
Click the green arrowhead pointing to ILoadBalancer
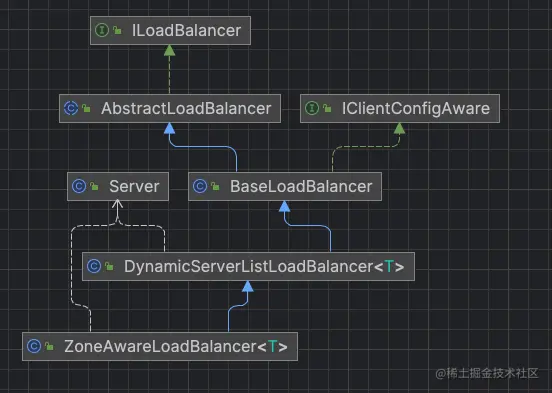[169, 50]
